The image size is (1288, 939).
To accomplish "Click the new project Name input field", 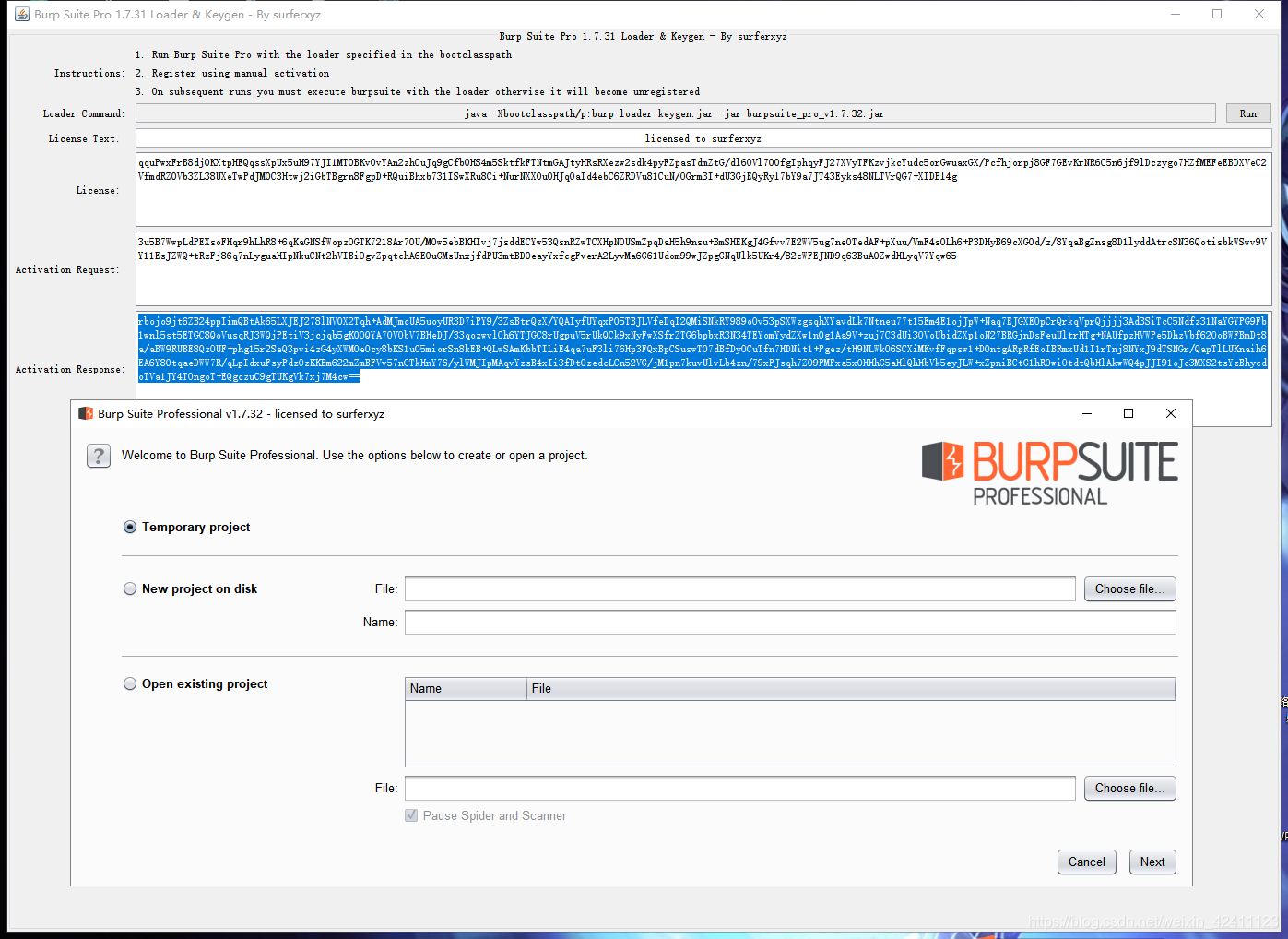I will (x=790, y=622).
